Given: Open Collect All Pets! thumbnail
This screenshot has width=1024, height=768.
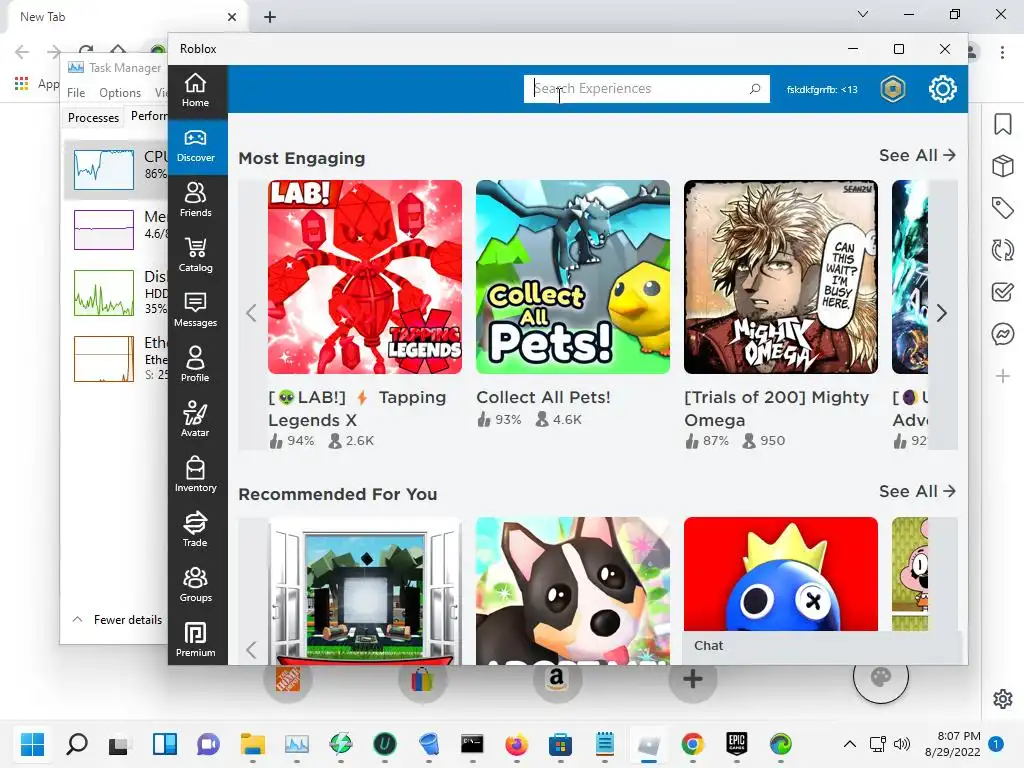Looking at the screenshot, I should (573, 277).
